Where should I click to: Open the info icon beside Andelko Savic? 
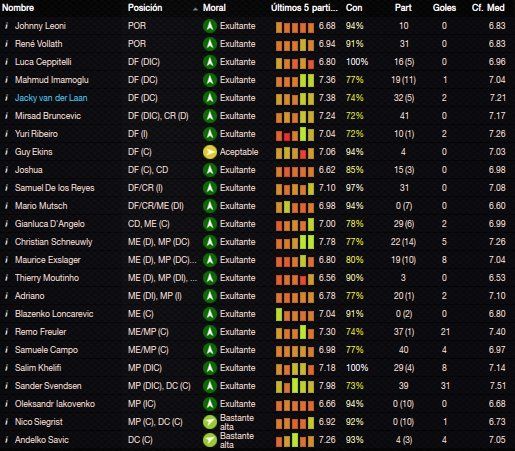pos(6,440)
